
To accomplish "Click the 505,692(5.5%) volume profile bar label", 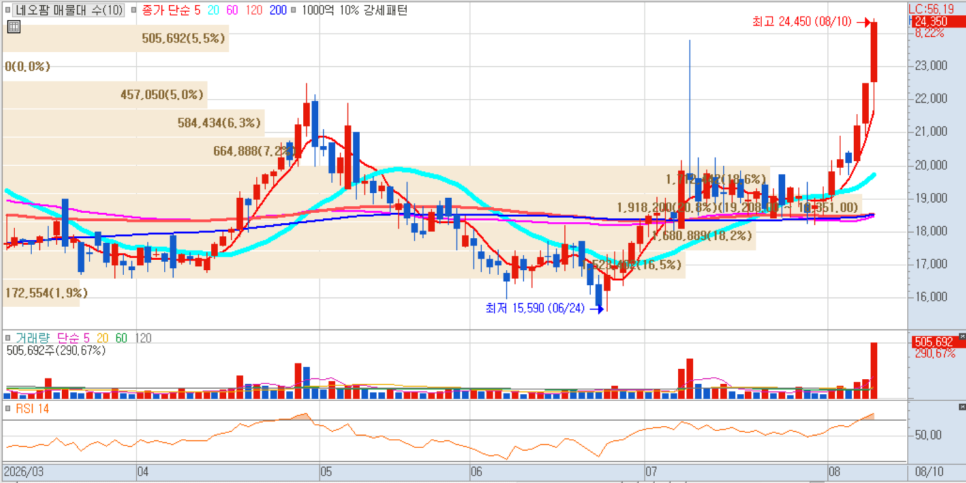I will [x=184, y=38].
